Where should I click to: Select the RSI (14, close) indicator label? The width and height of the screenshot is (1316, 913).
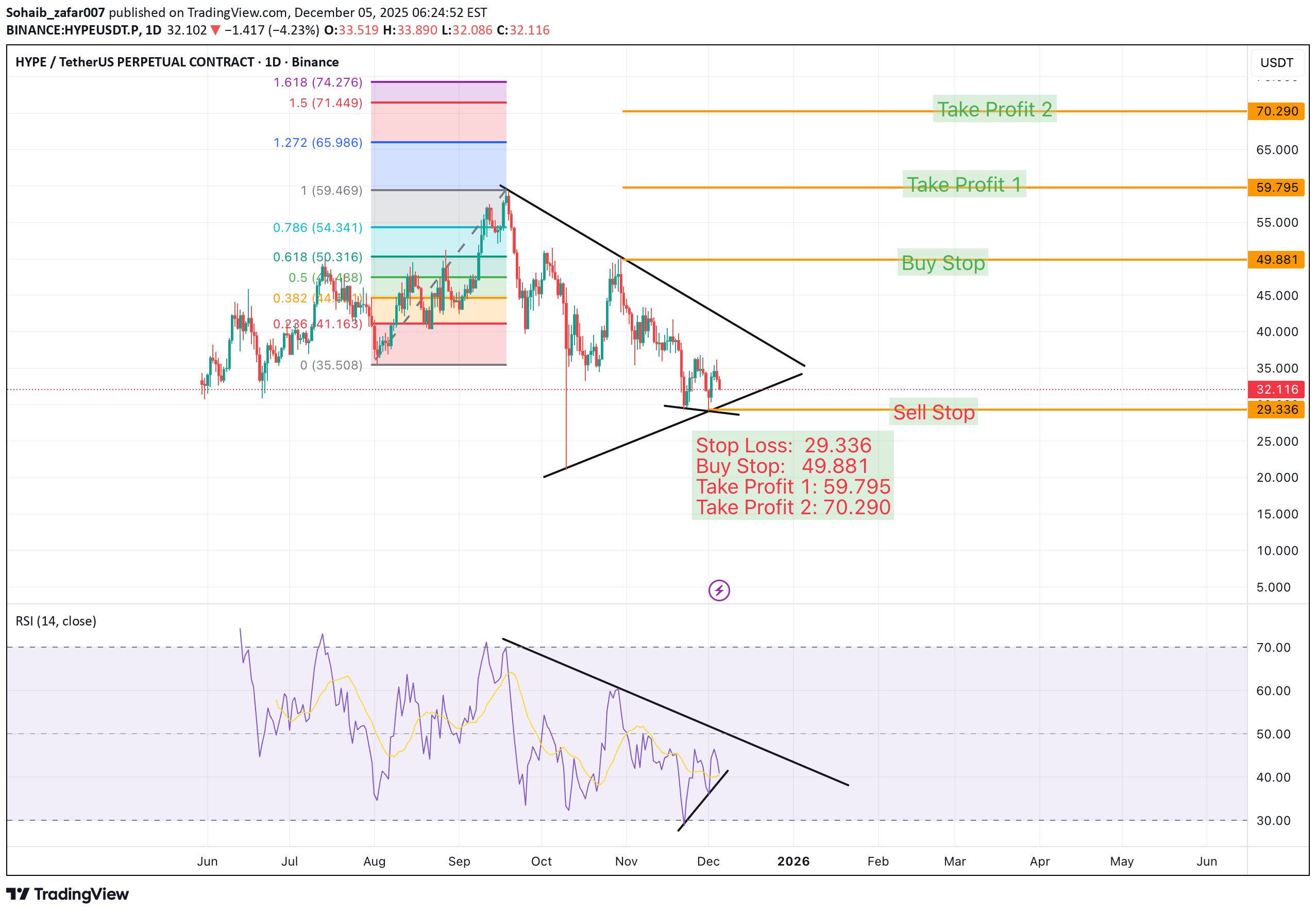(56, 621)
